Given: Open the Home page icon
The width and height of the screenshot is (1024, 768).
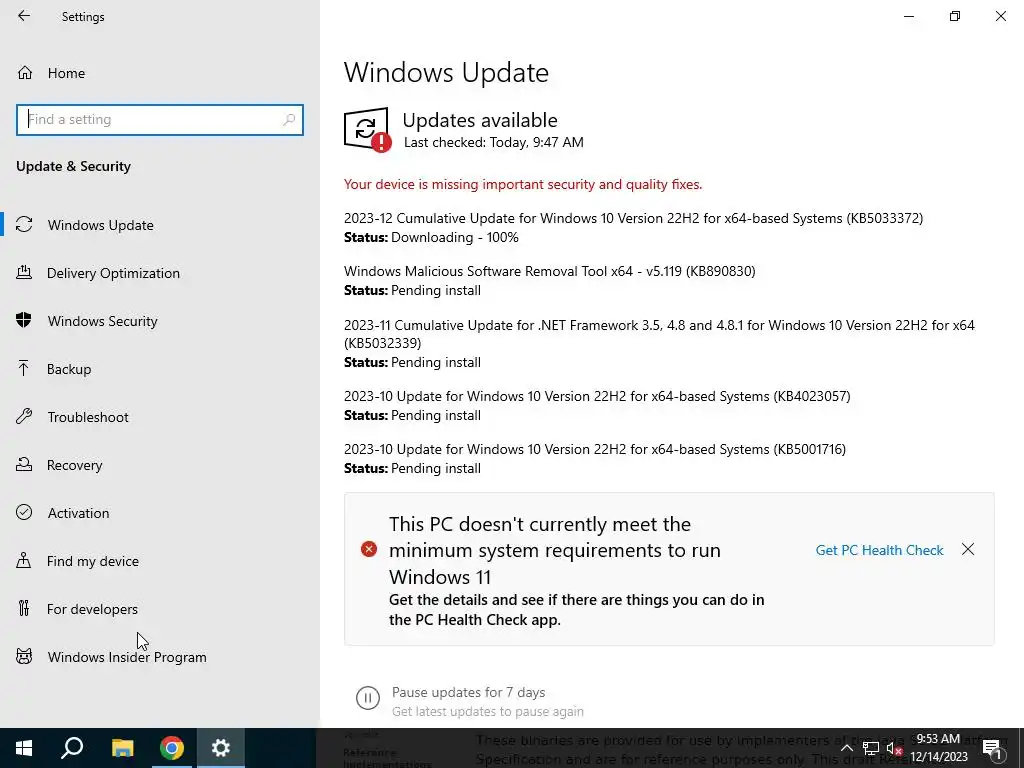Looking at the screenshot, I should (x=25, y=72).
